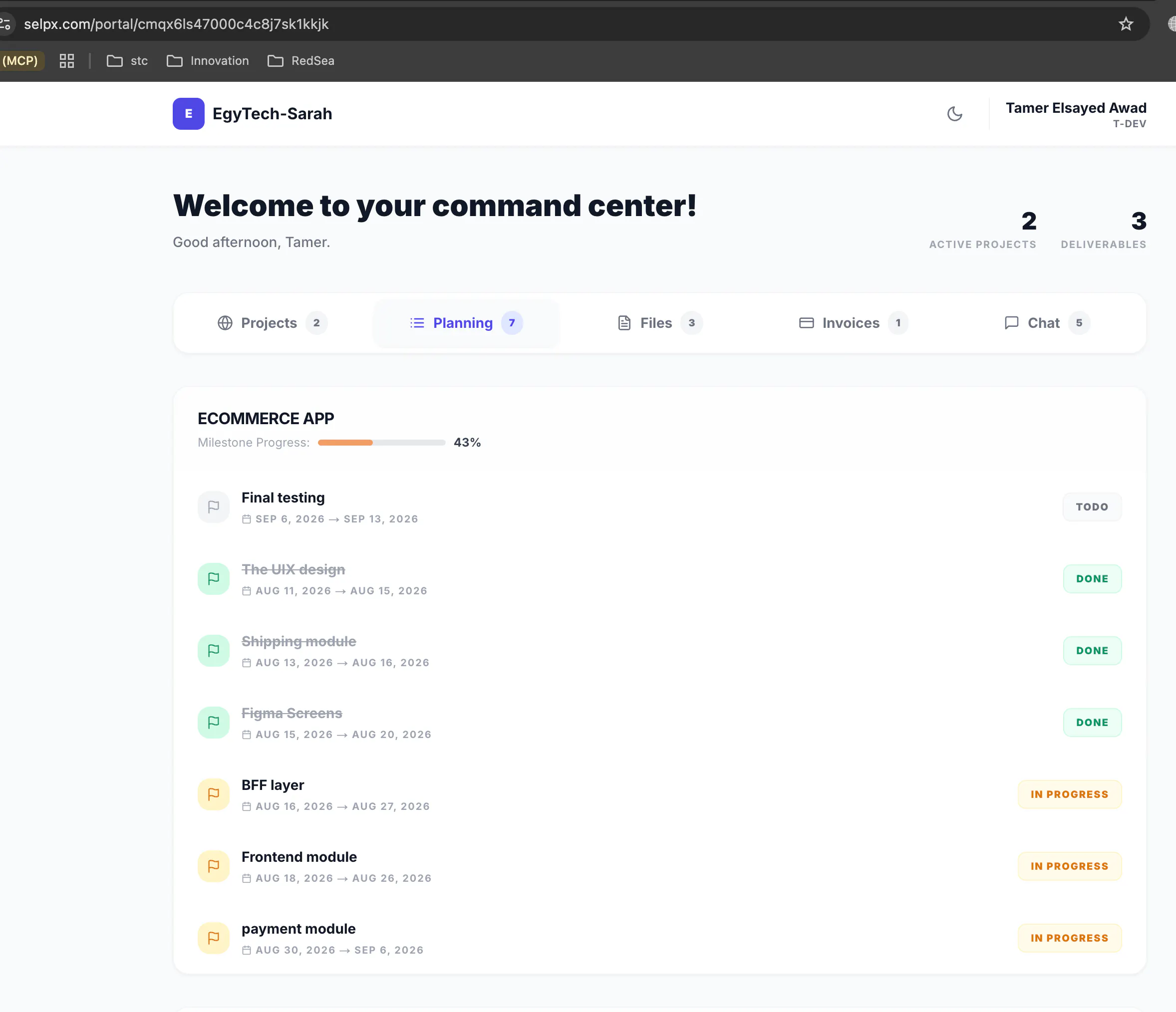Click the DONE badge for The UIX design
Image resolution: width=1176 pixels, height=1012 pixels.
[1092, 579]
